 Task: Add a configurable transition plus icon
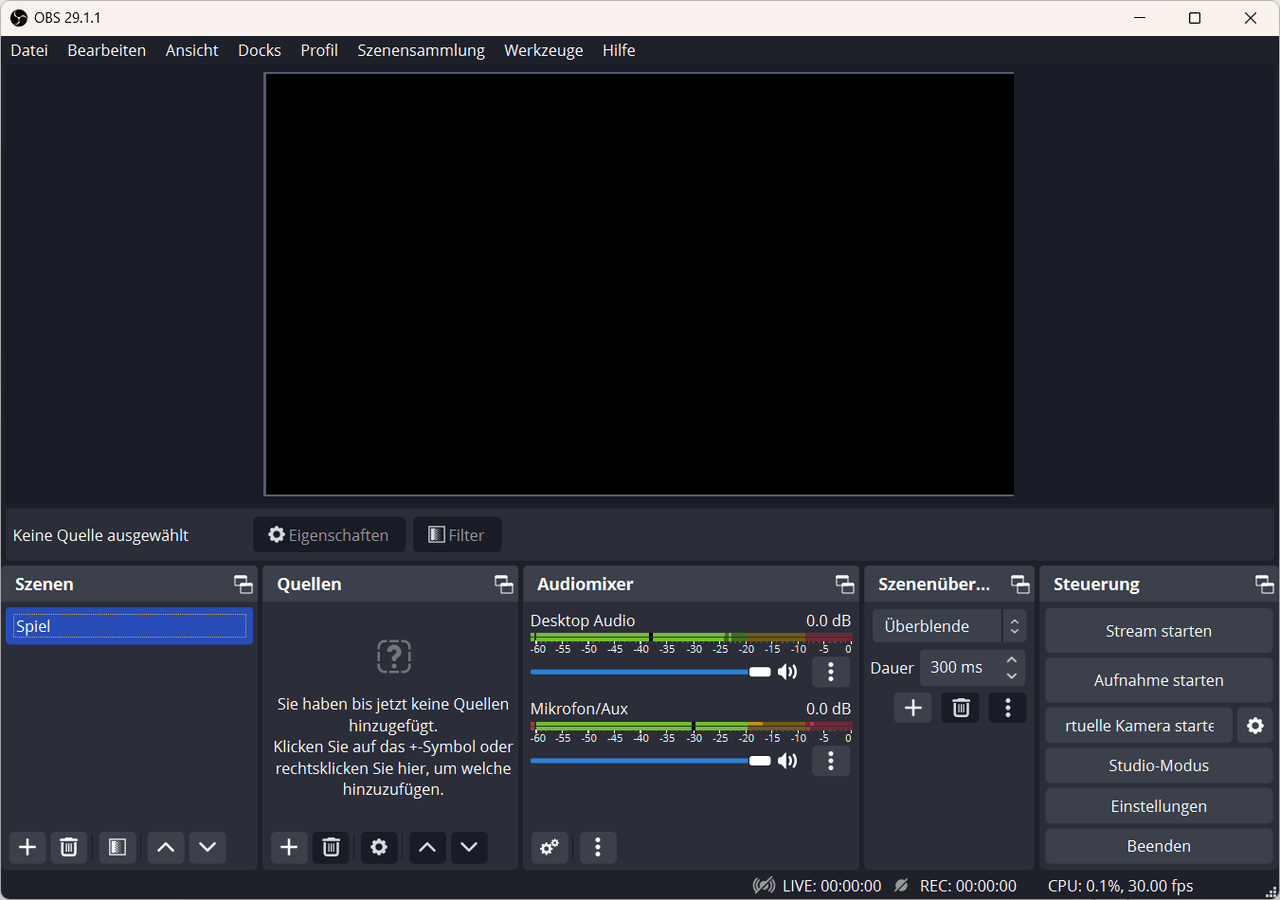pos(913,708)
